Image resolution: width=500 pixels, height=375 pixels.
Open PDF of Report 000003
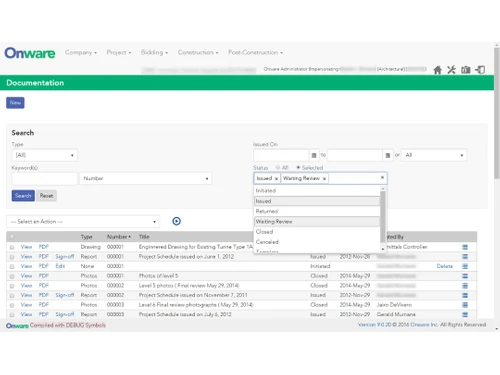44,314
